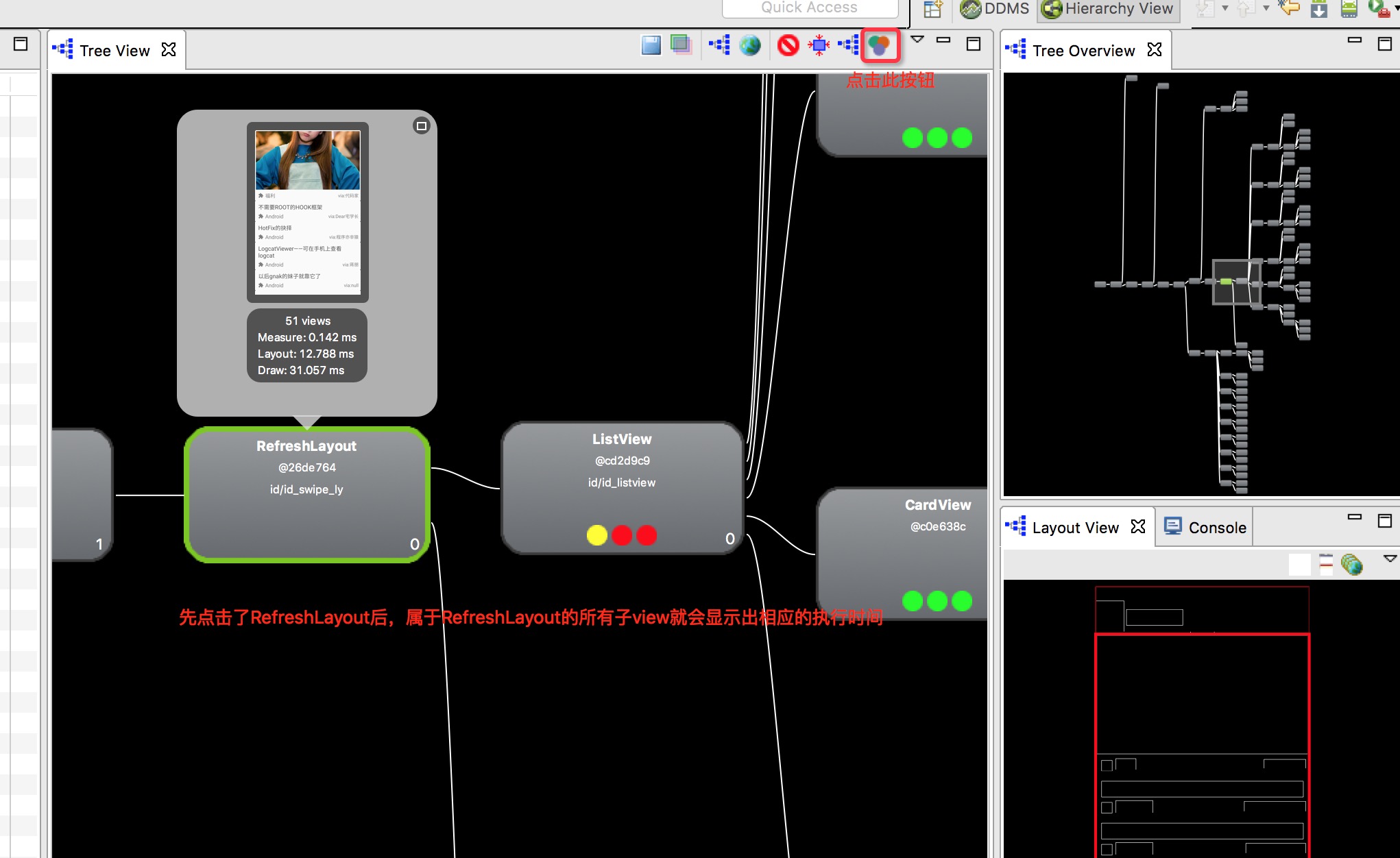
Task: Click the '51 views' text in popup
Action: (308, 321)
